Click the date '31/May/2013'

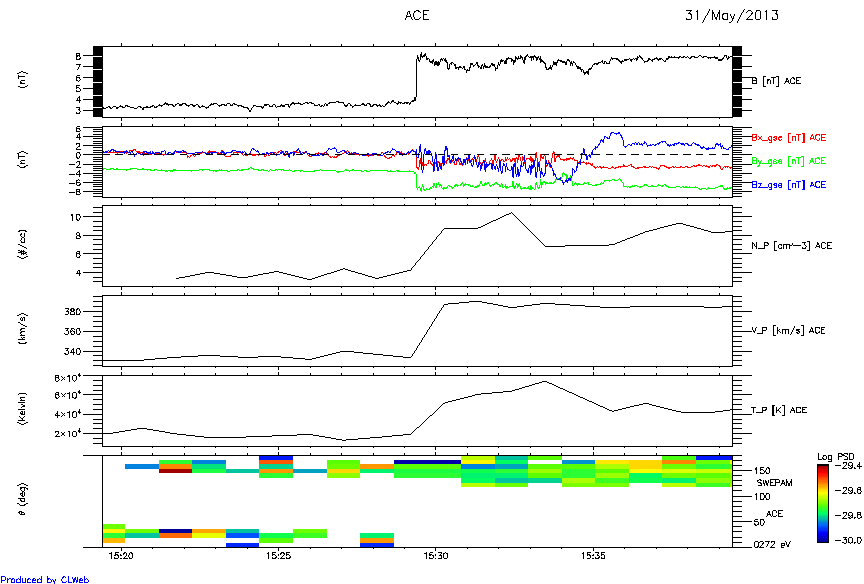732,15
